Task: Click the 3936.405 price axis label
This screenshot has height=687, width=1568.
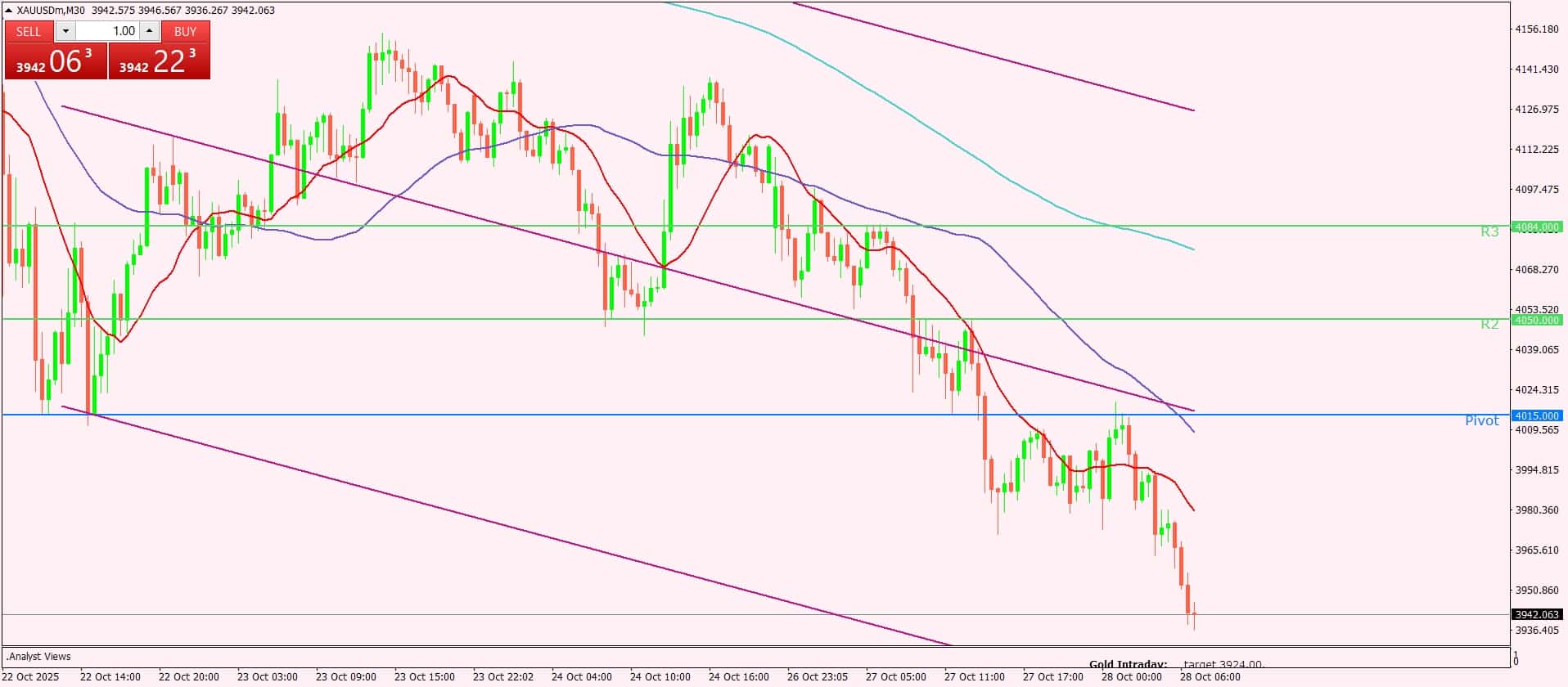Action: (x=1537, y=631)
